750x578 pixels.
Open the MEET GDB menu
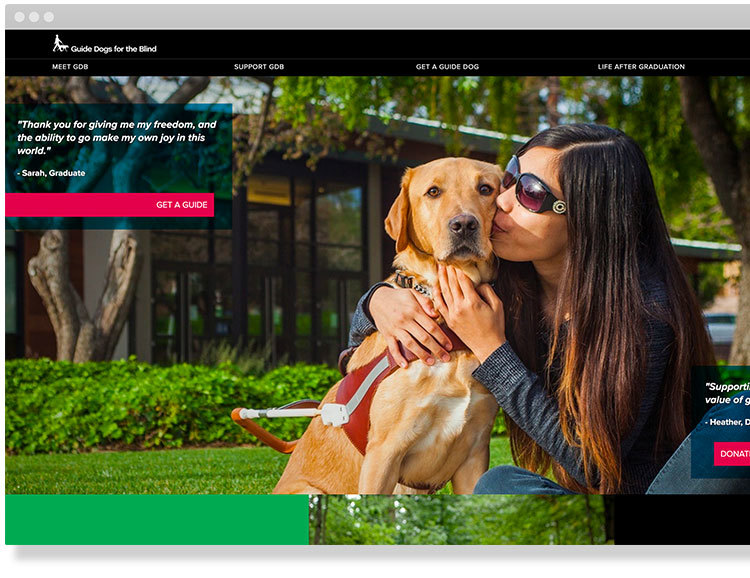click(x=70, y=67)
